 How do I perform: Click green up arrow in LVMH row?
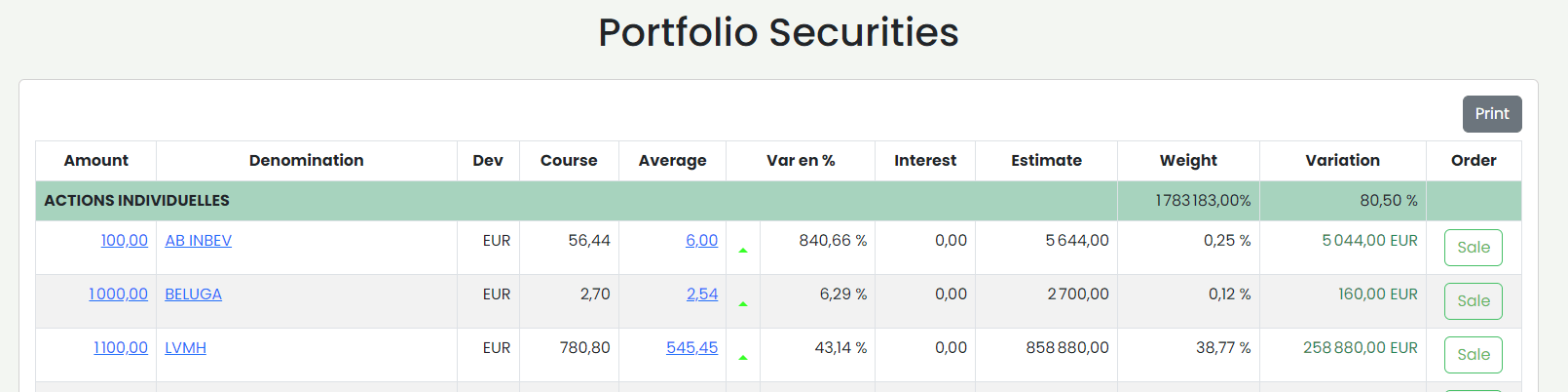[x=743, y=358]
